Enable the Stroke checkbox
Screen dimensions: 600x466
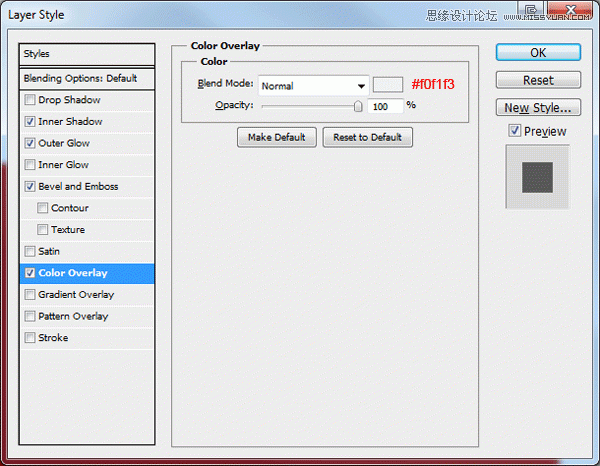[29, 338]
